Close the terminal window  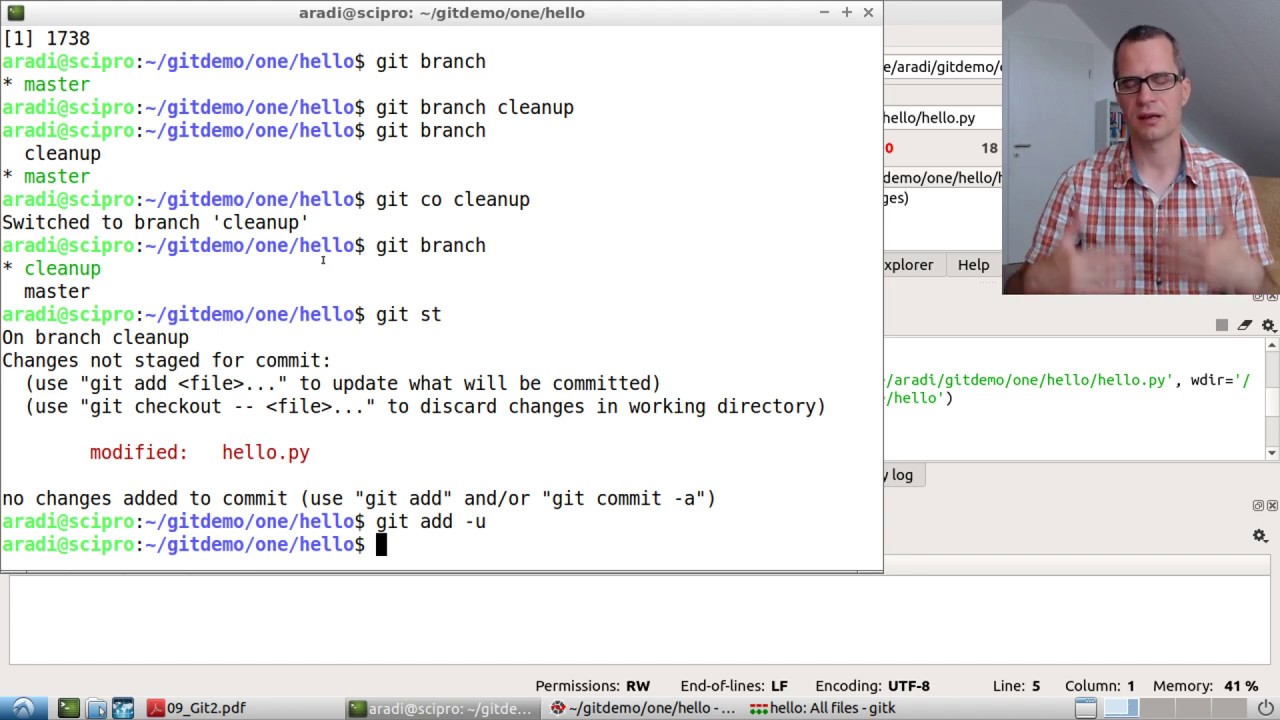pyautogui.click(x=868, y=12)
